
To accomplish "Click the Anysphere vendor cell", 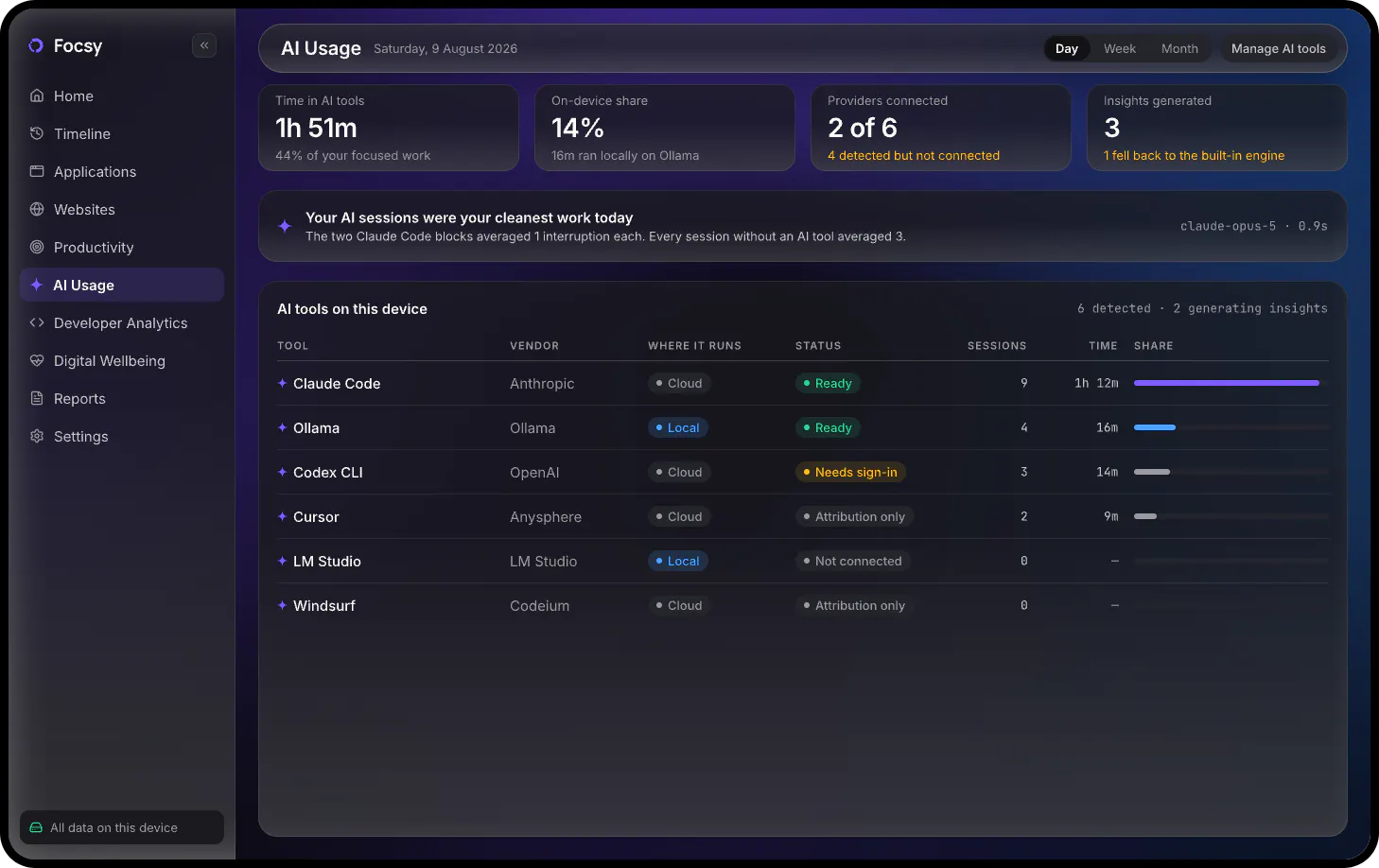I will pyautogui.click(x=546, y=516).
